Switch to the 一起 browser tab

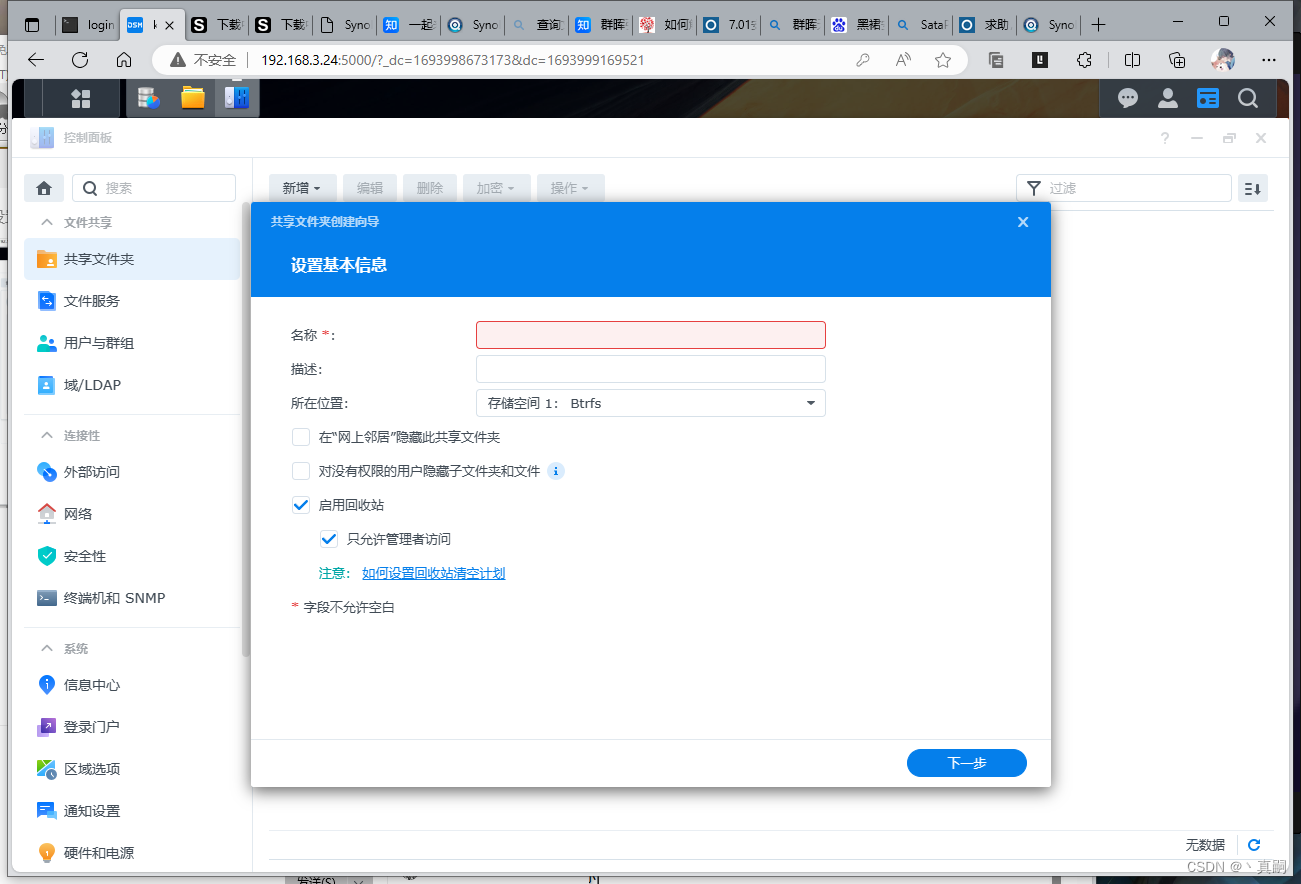[410, 24]
